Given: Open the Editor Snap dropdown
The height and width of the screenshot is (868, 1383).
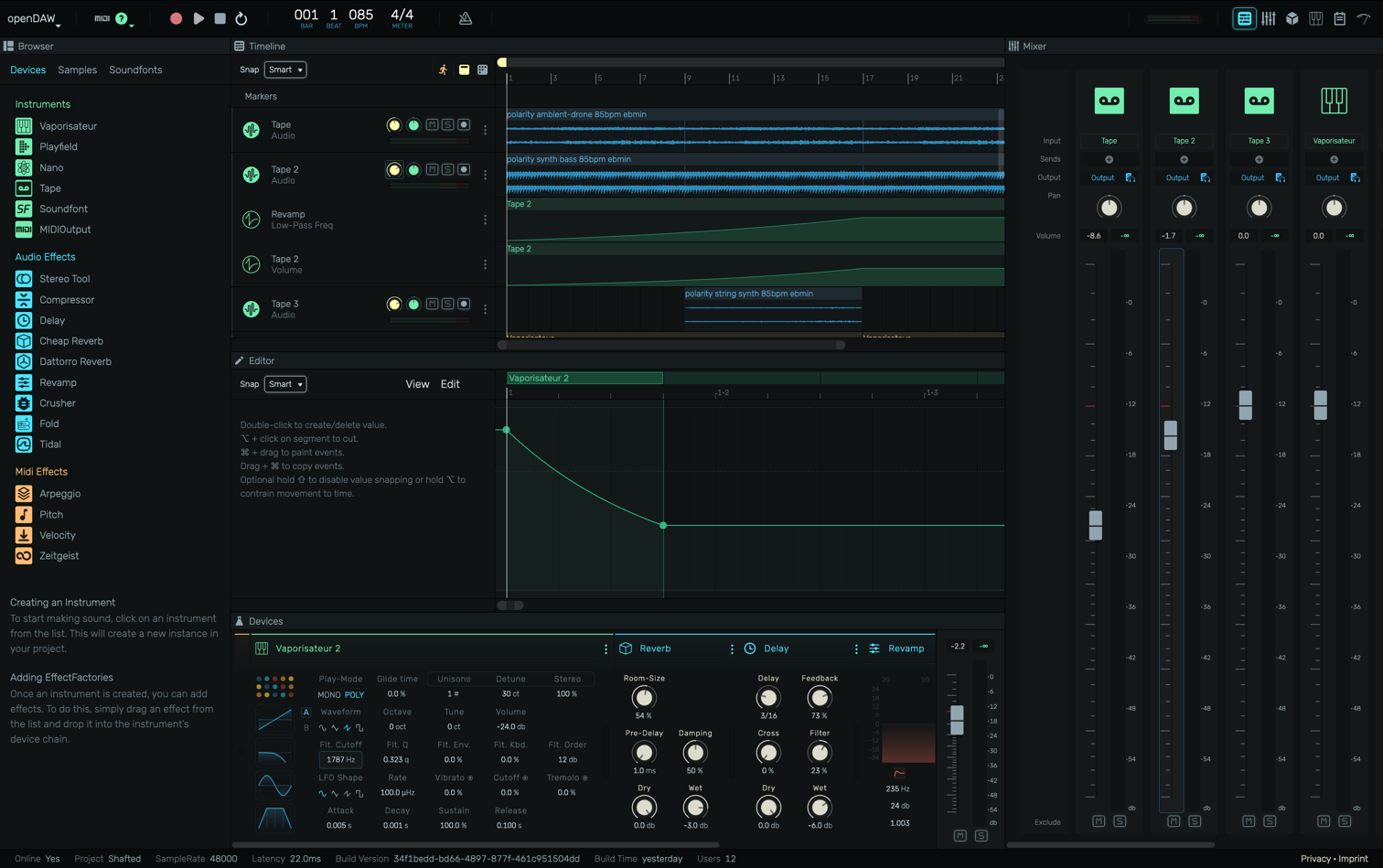Looking at the screenshot, I should pyautogui.click(x=285, y=384).
